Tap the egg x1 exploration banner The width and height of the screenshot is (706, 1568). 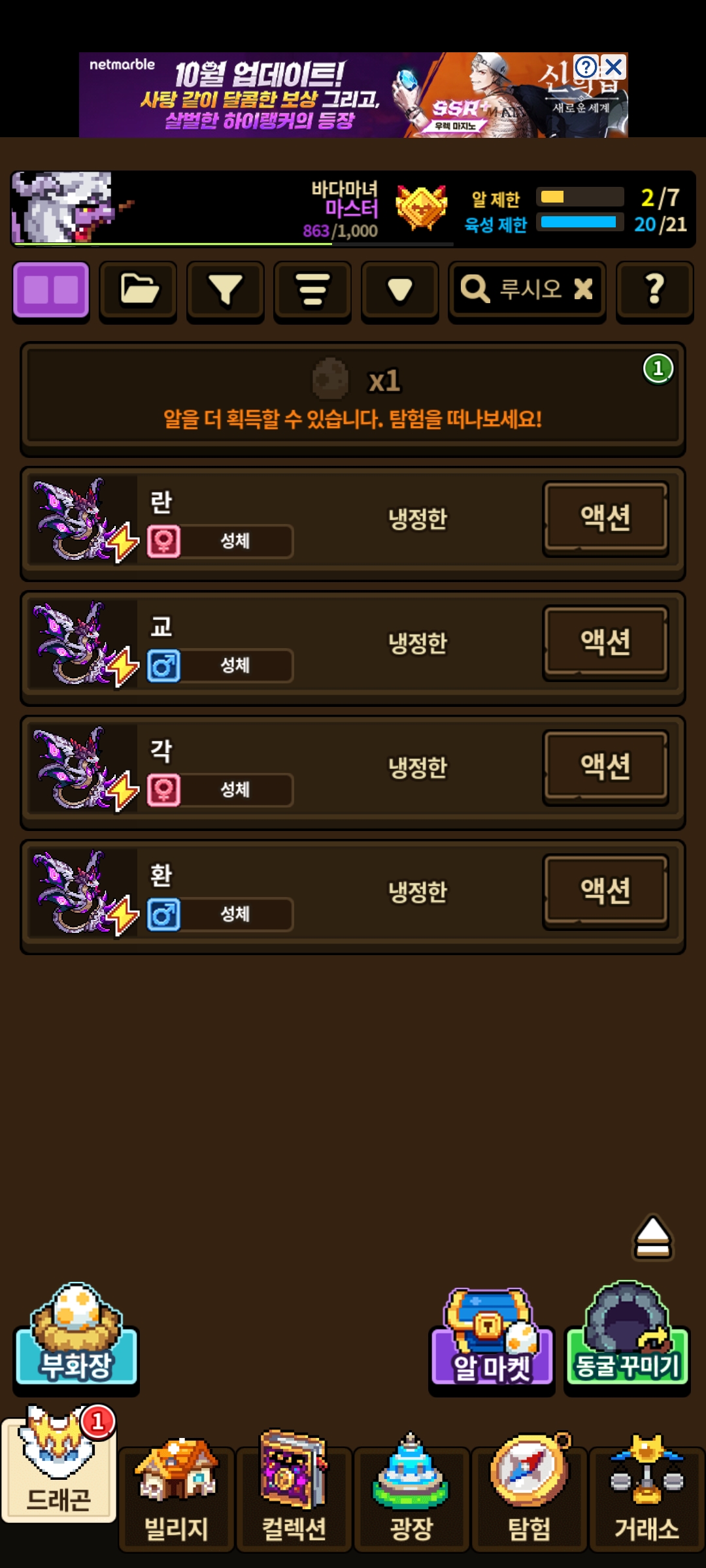(353, 397)
